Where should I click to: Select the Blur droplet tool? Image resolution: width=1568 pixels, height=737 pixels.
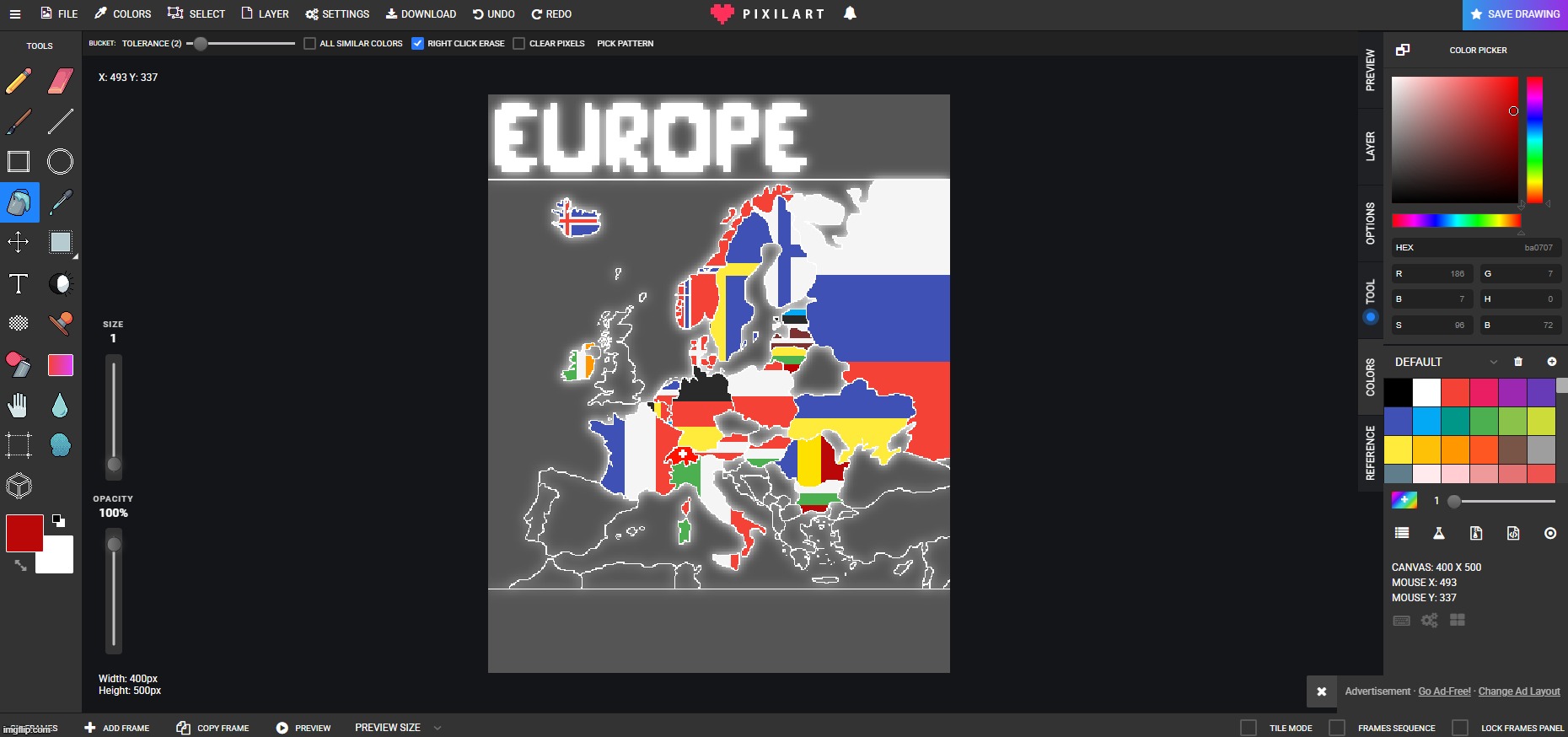(x=59, y=406)
